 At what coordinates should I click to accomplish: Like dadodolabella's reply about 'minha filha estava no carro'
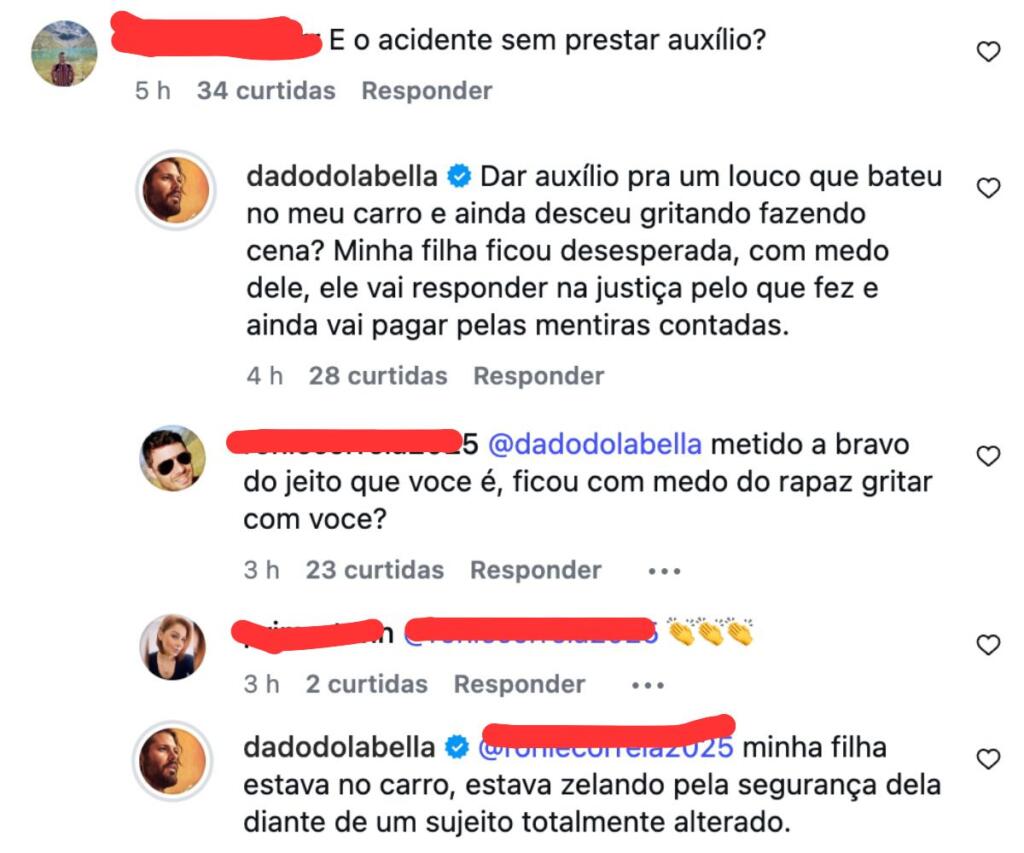tap(988, 759)
